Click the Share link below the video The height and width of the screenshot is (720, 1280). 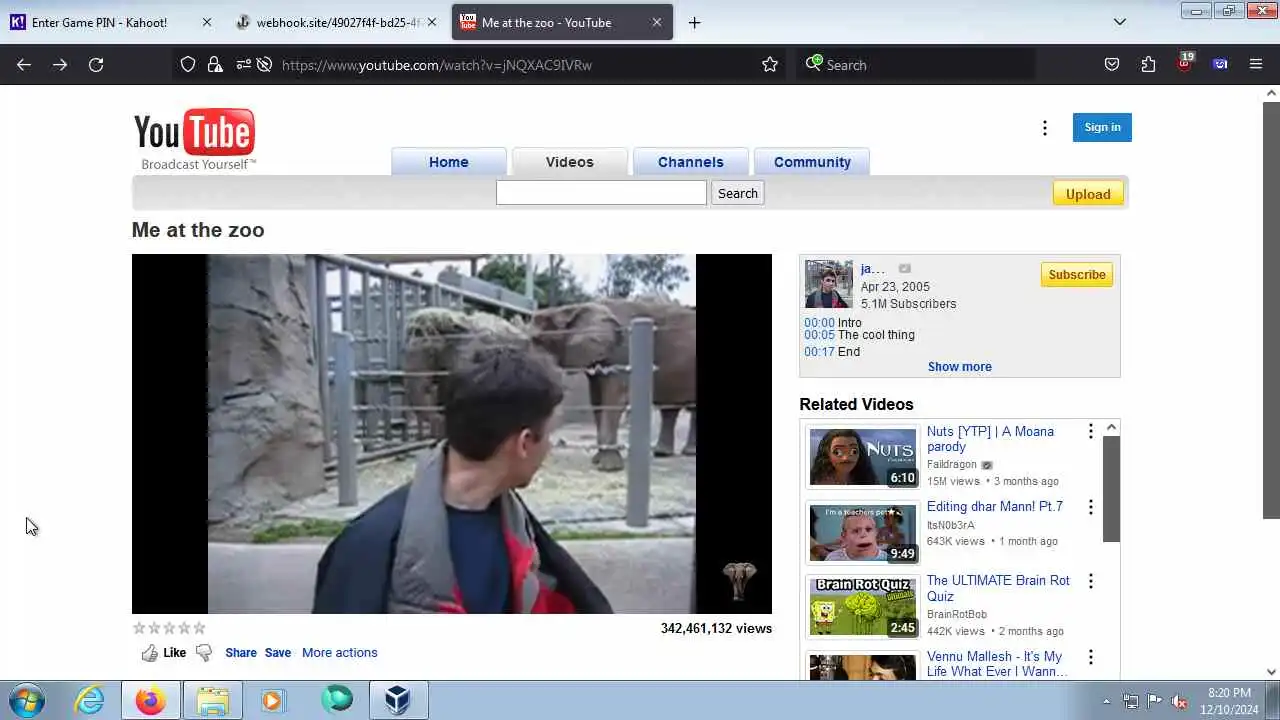(241, 653)
